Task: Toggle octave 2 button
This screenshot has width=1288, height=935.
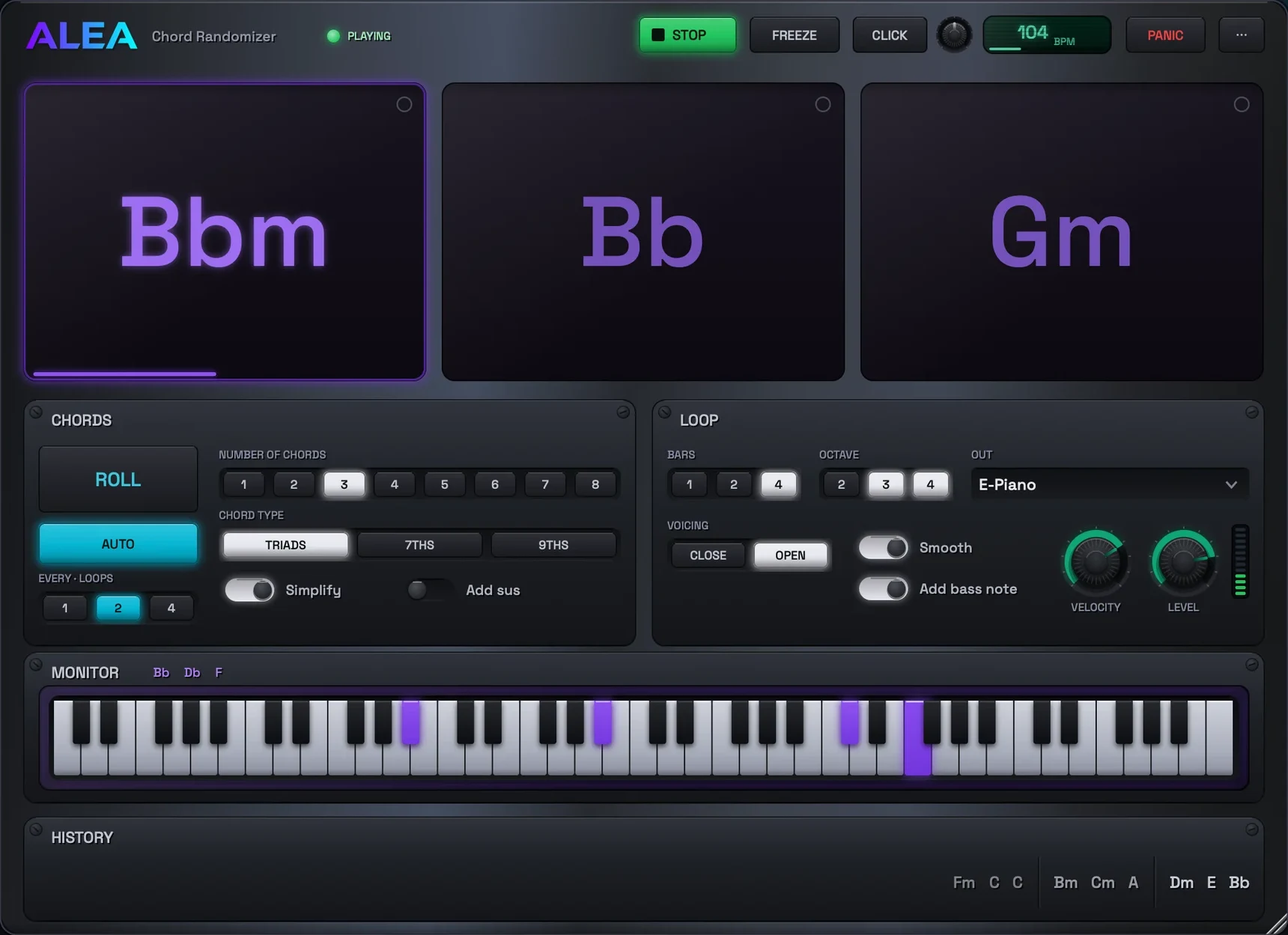Action: (x=841, y=484)
